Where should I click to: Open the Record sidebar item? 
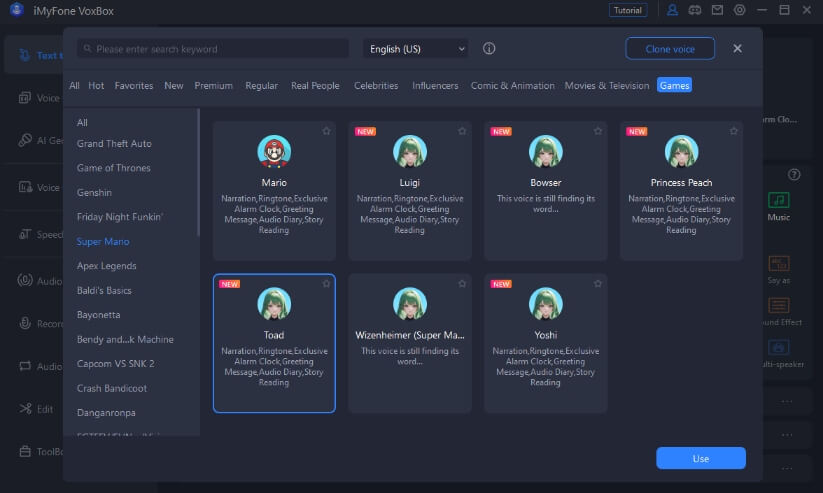tap(41, 323)
